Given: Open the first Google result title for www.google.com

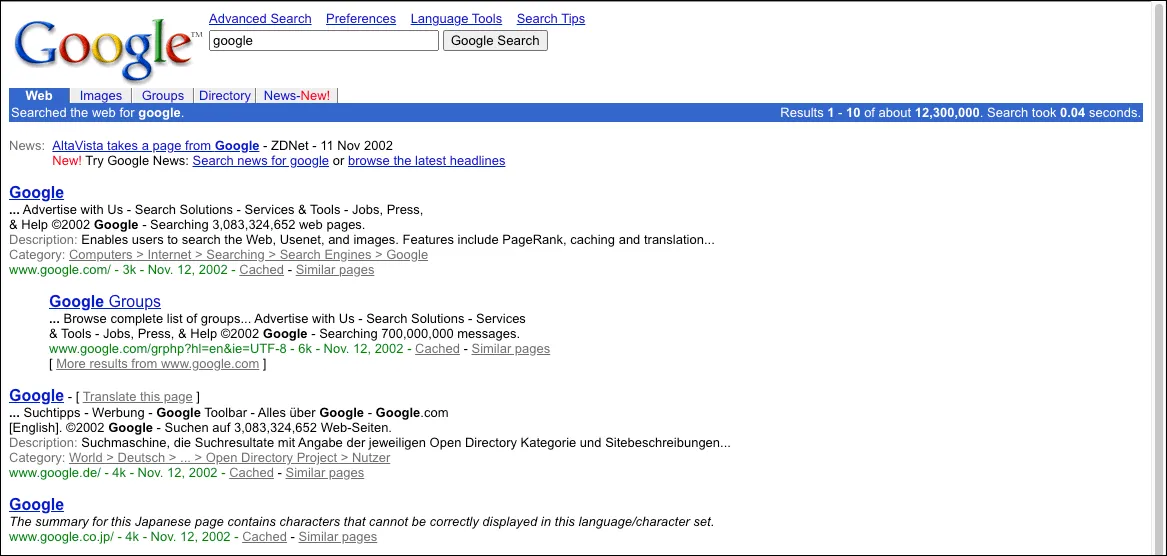Looking at the screenshot, I should coord(36,193).
